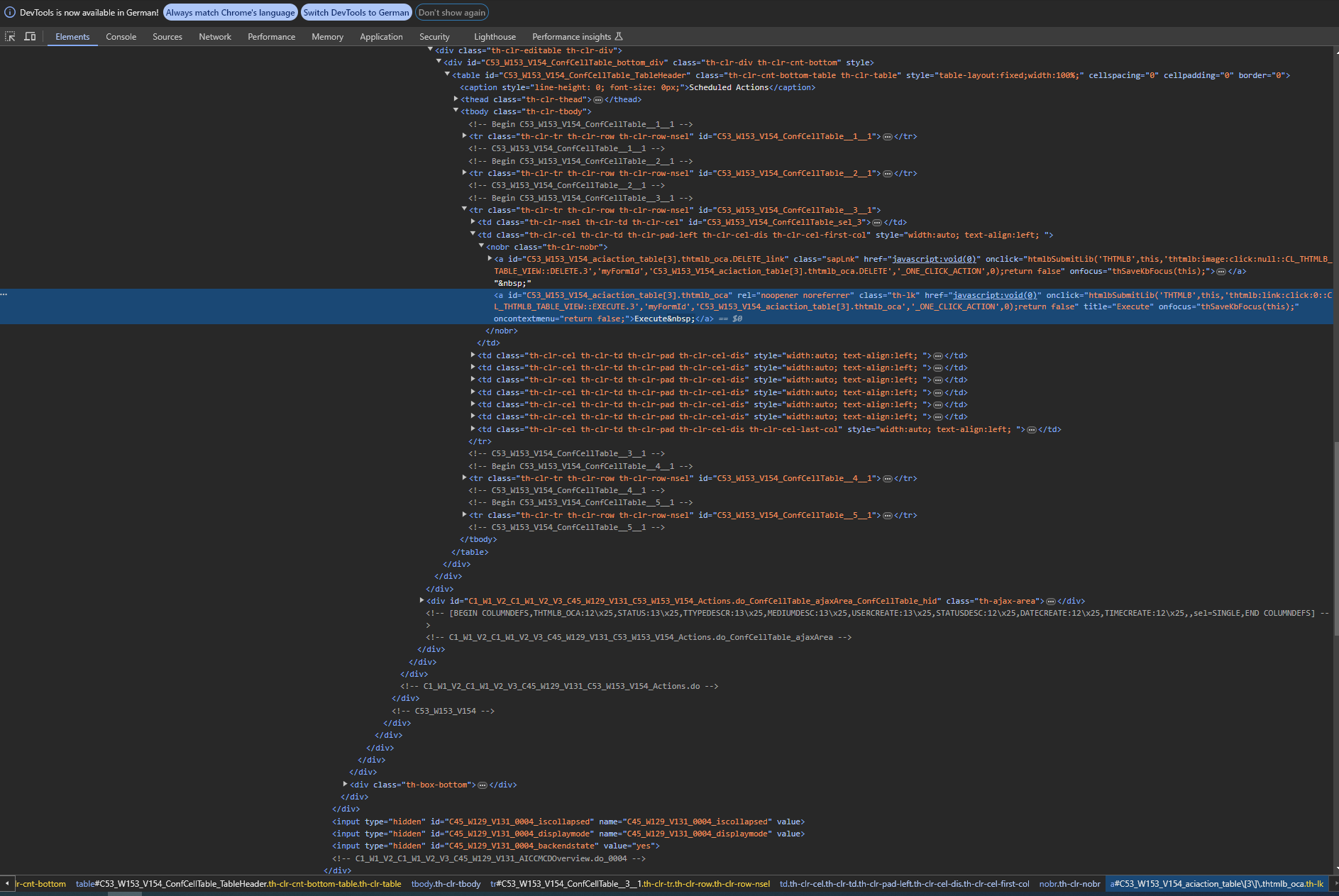Expand the th-box-bottom div node
Image resolution: width=1339 pixels, height=896 pixels.
(x=345, y=784)
